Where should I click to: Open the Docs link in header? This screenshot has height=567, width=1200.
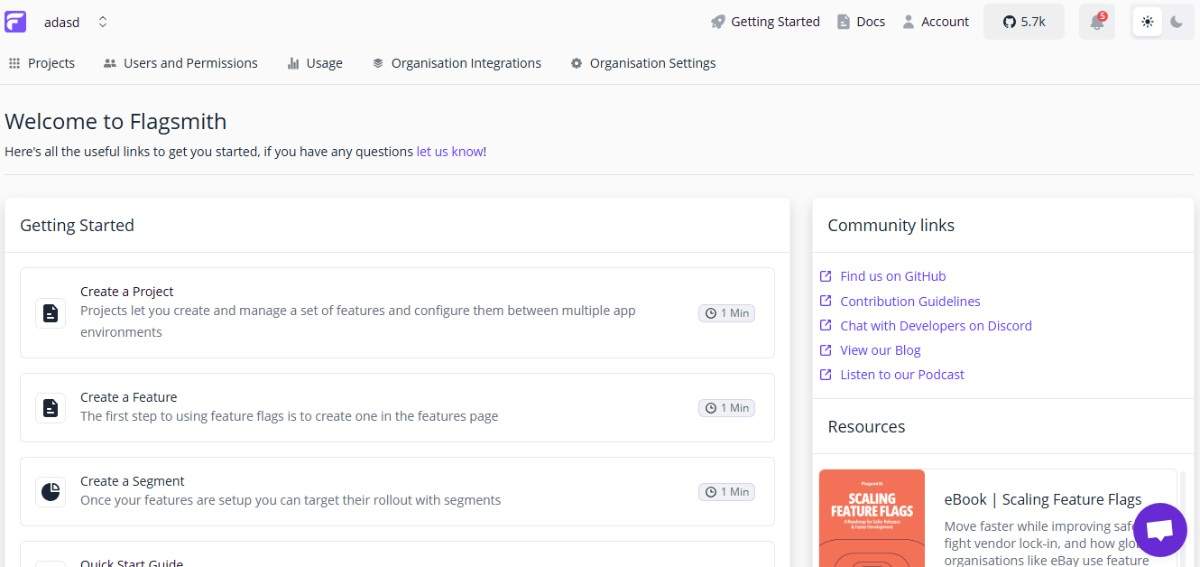(x=861, y=21)
